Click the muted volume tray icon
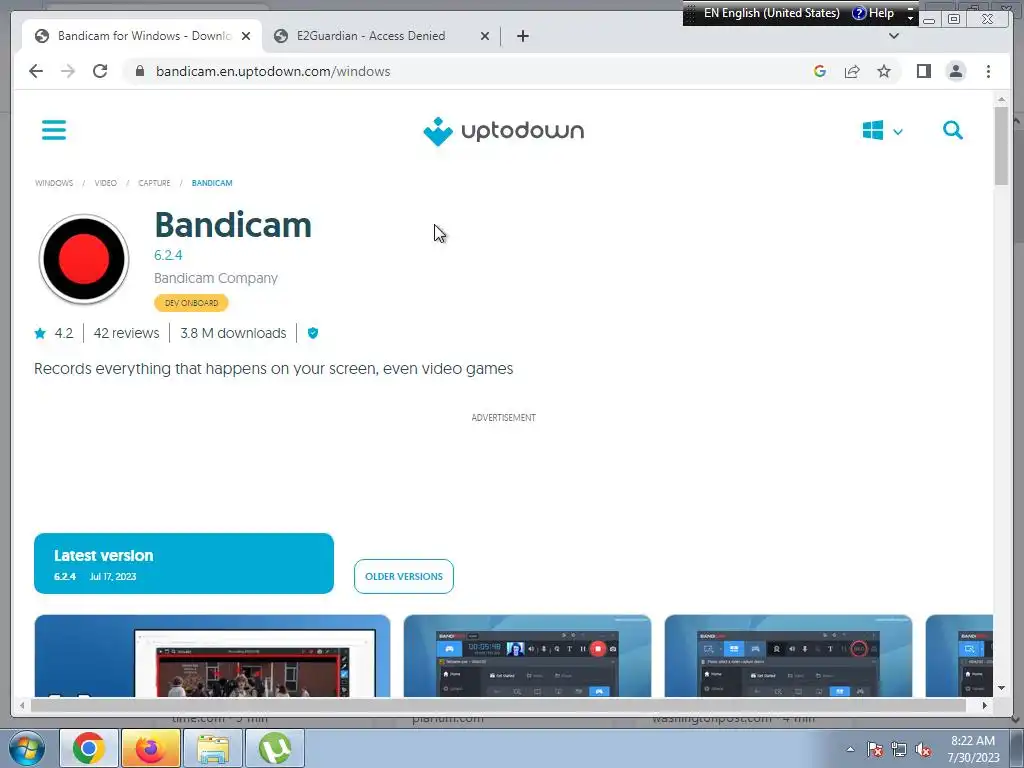The width and height of the screenshot is (1024, 768). 923,749
